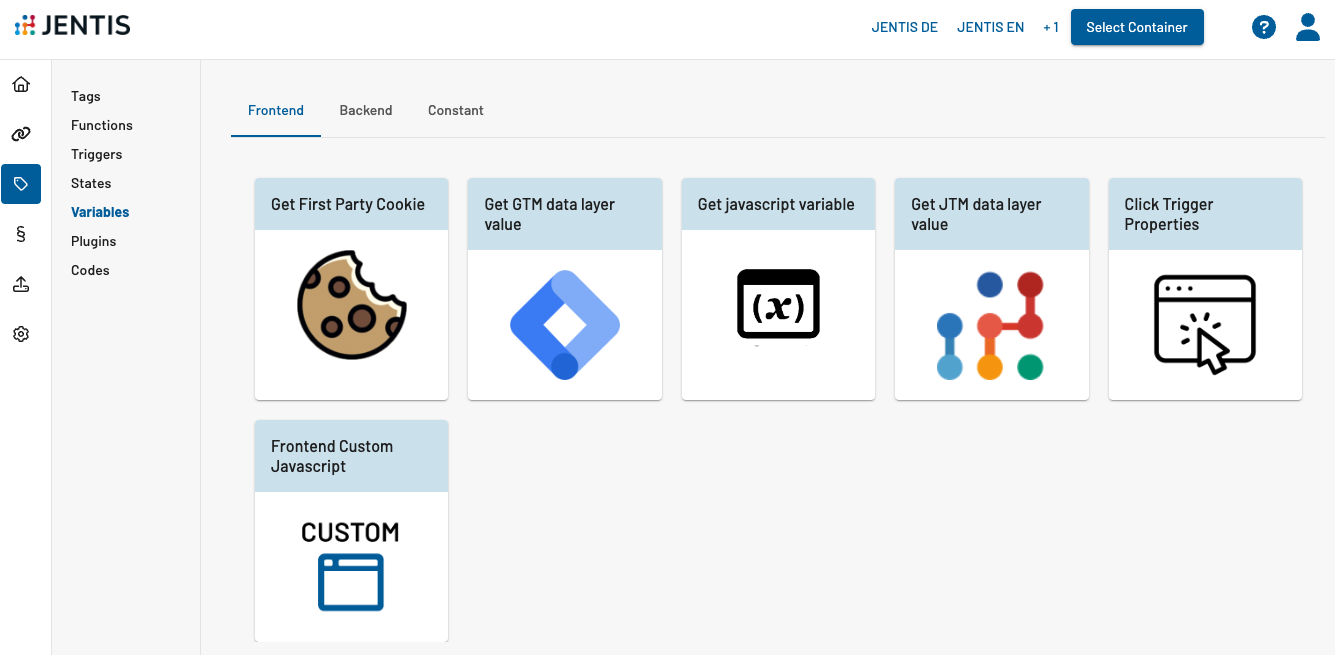
Task: Open the home icon in sidebar
Action: click(x=21, y=84)
